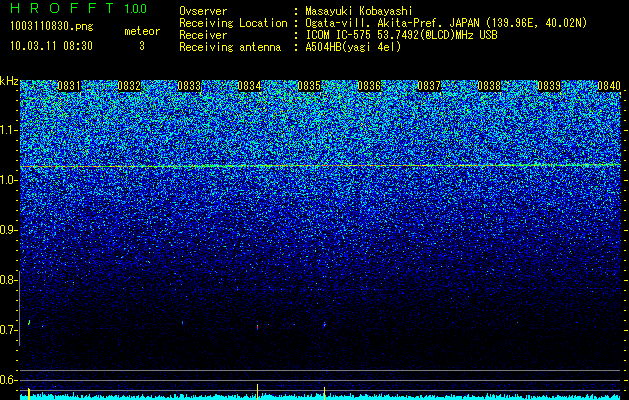This screenshot has width=629, height=400.
Task: Select the Ogata-vill. Akita-Pref. JAPAN location text
Action: [x=446, y=23]
